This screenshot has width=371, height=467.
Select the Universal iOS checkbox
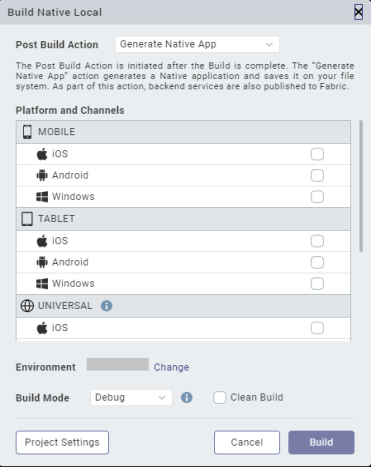coord(317,328)
